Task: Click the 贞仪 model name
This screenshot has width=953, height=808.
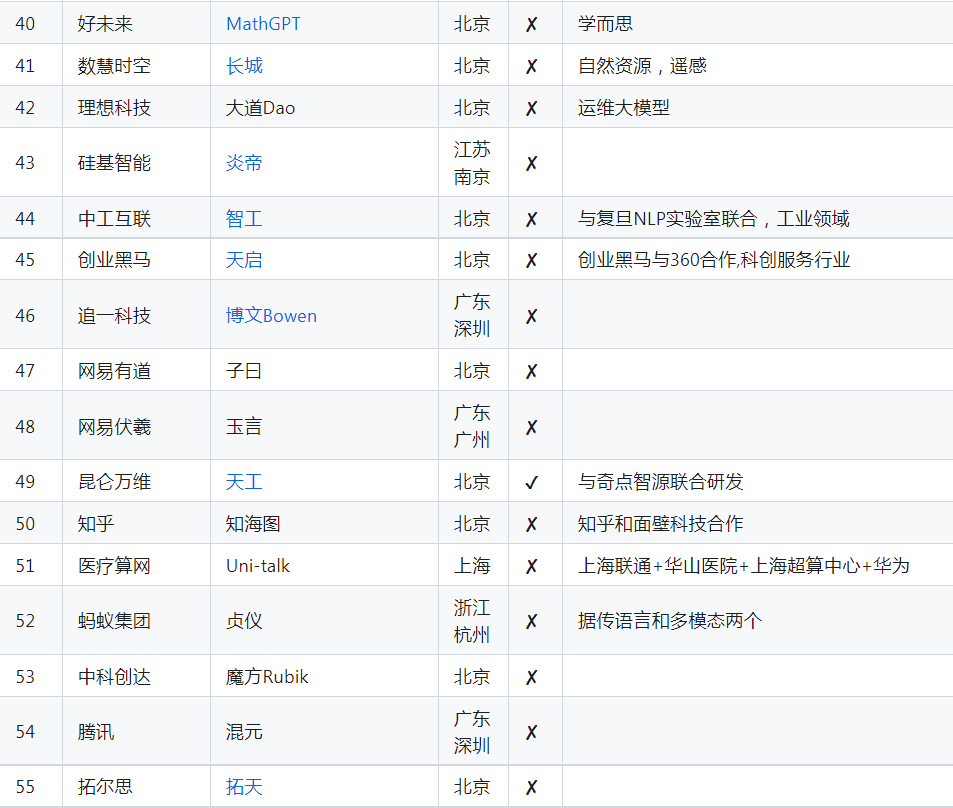Action: point(244,621)
